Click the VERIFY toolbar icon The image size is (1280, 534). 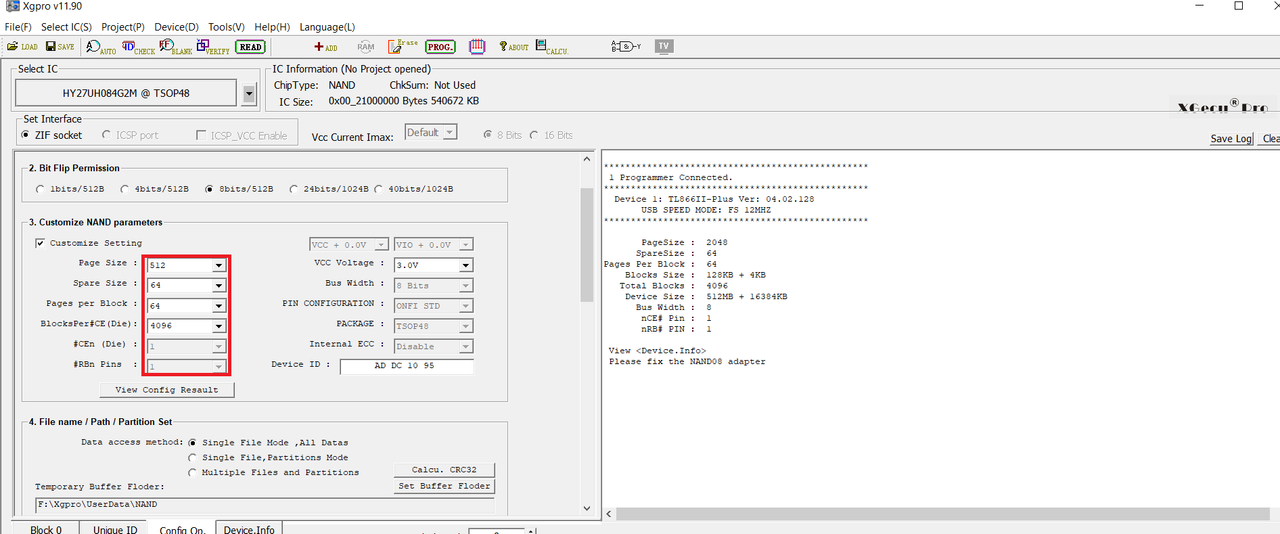(214, 46)
